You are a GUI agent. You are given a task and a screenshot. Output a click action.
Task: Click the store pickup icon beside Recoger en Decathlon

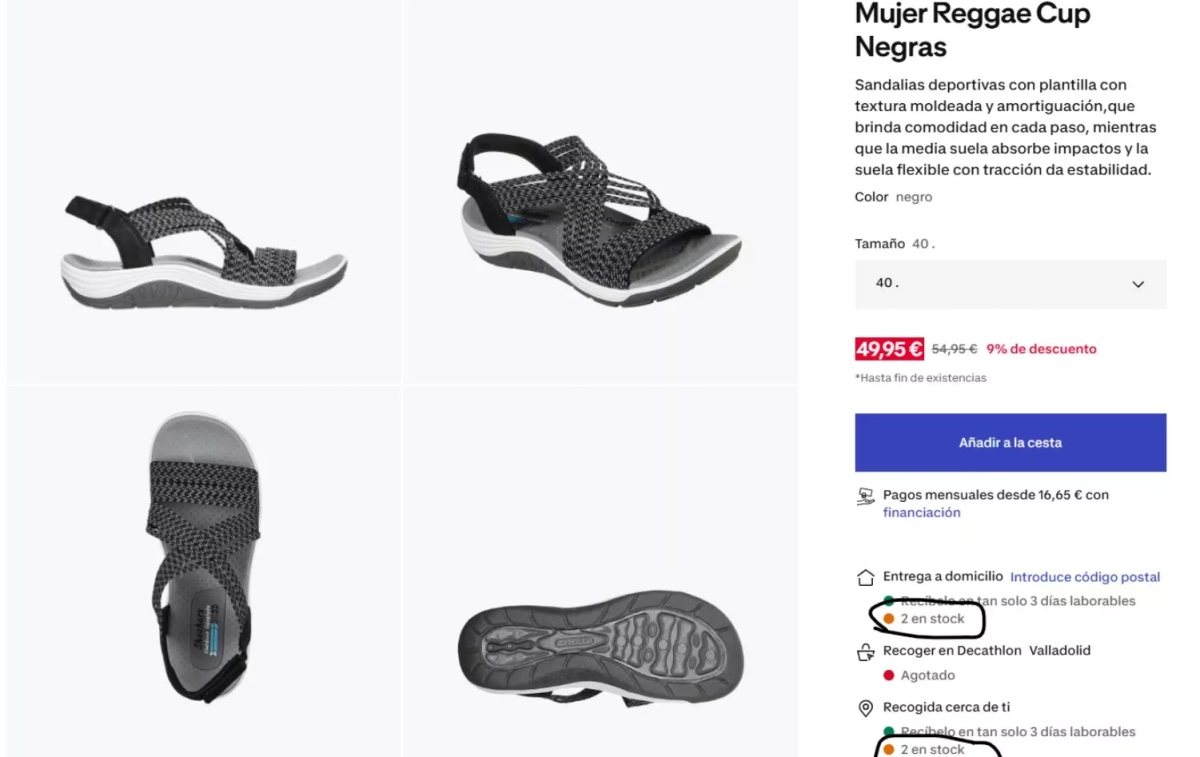866,652
